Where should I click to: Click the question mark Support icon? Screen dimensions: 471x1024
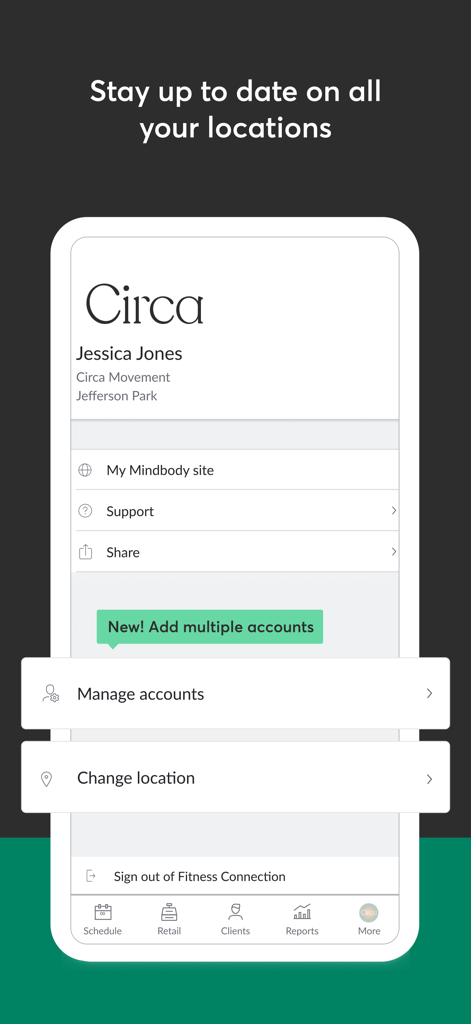85,511
